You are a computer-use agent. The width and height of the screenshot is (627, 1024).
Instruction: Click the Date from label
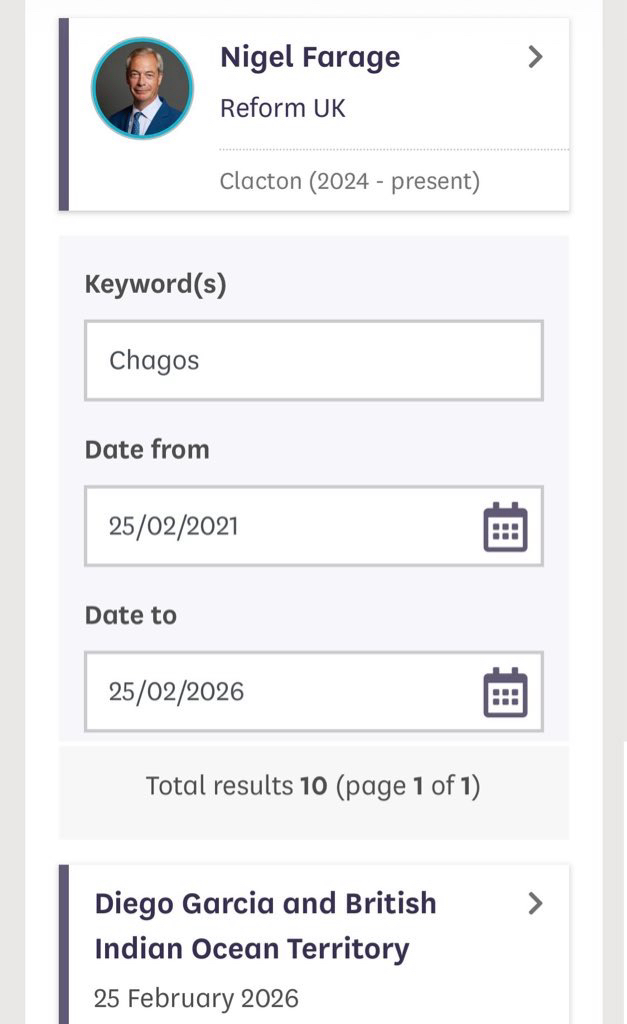(x=147, y=450)
